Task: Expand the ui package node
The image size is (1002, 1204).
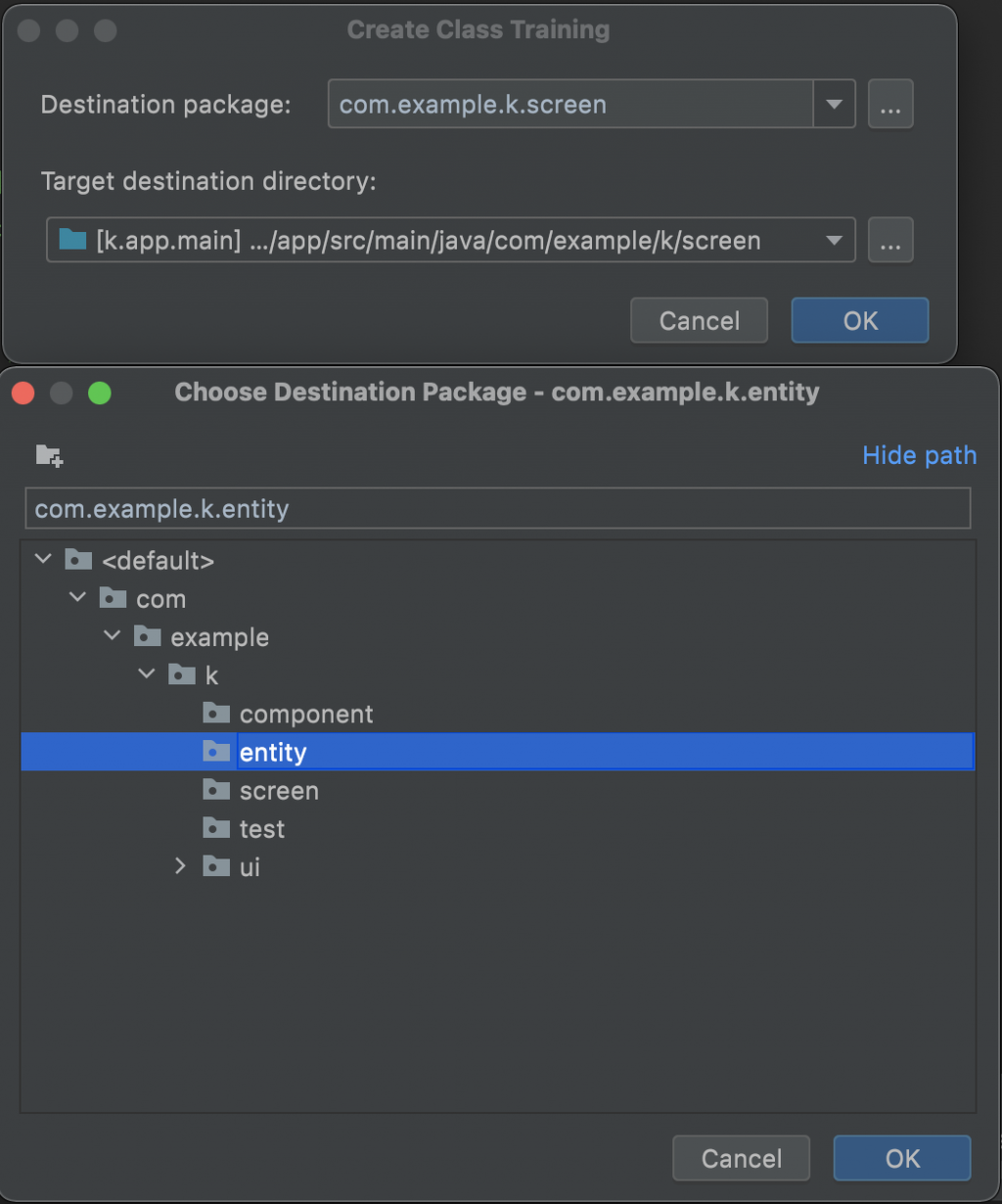Action: tap(180, 866)
